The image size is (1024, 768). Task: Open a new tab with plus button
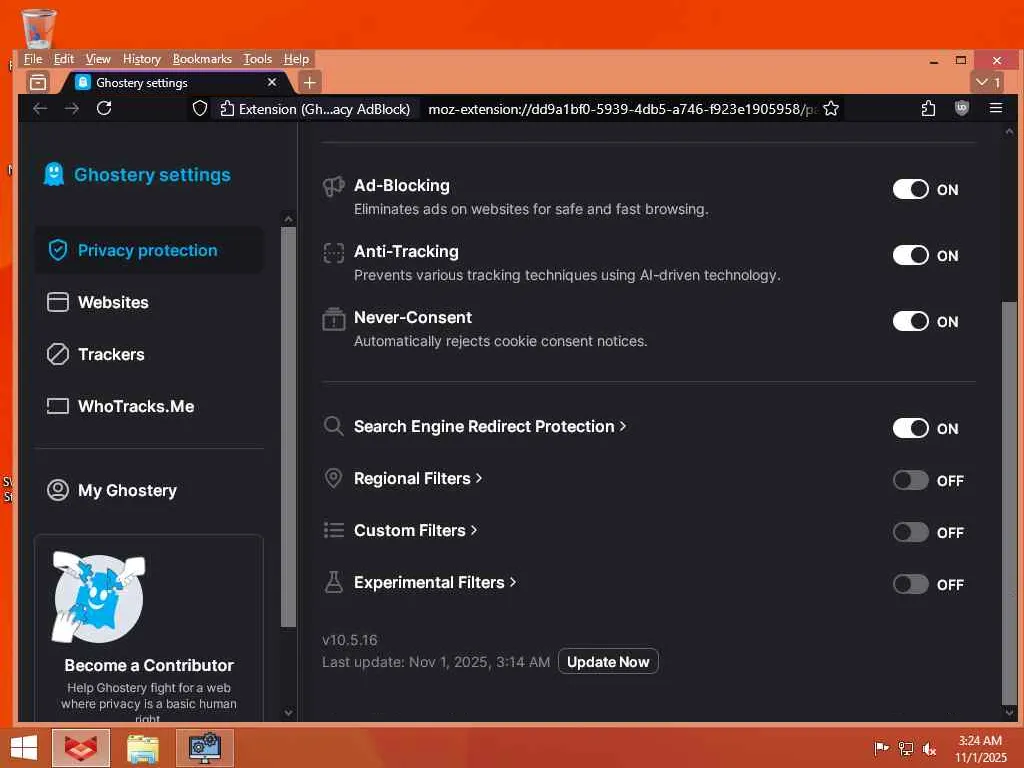[x=310, y=82]
